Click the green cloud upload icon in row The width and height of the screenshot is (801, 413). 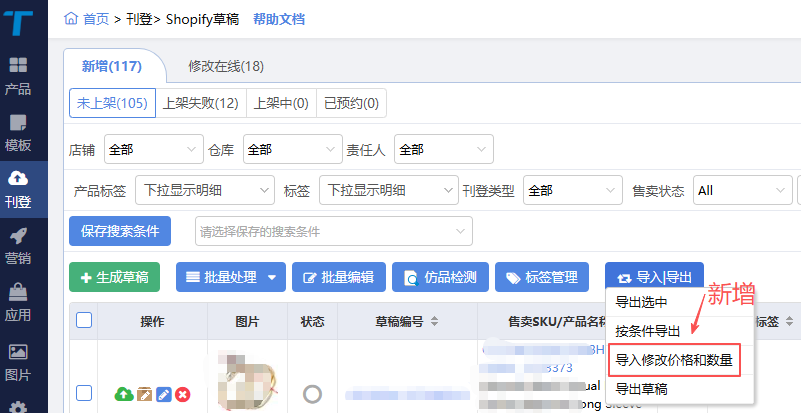(124, 395)
